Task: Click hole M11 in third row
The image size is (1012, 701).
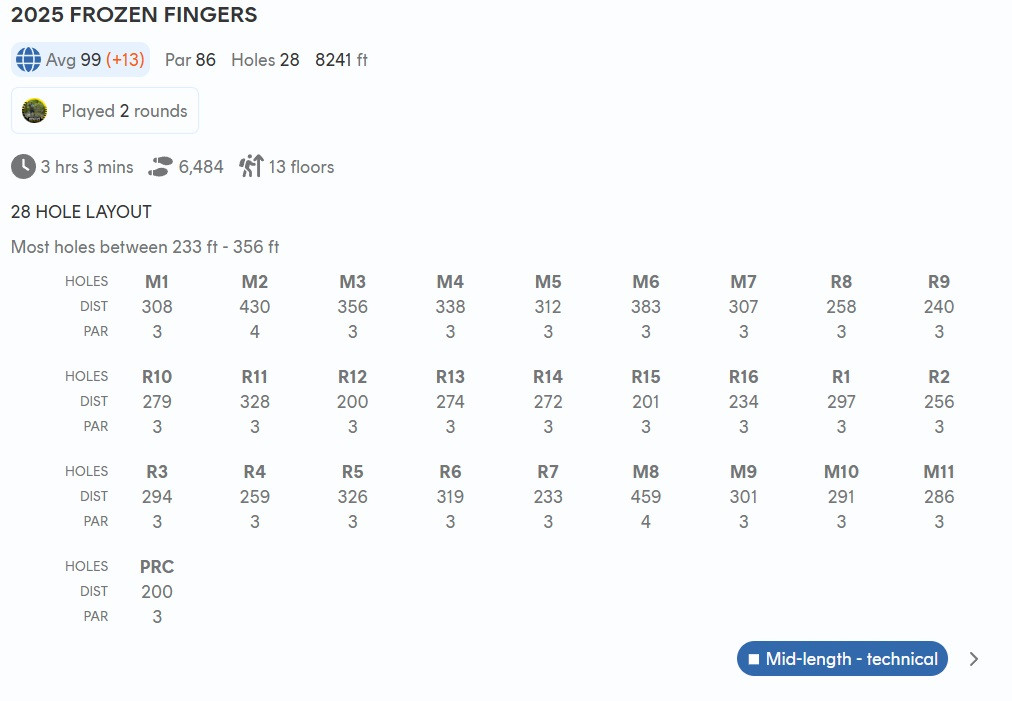Action: click(939, 472)
